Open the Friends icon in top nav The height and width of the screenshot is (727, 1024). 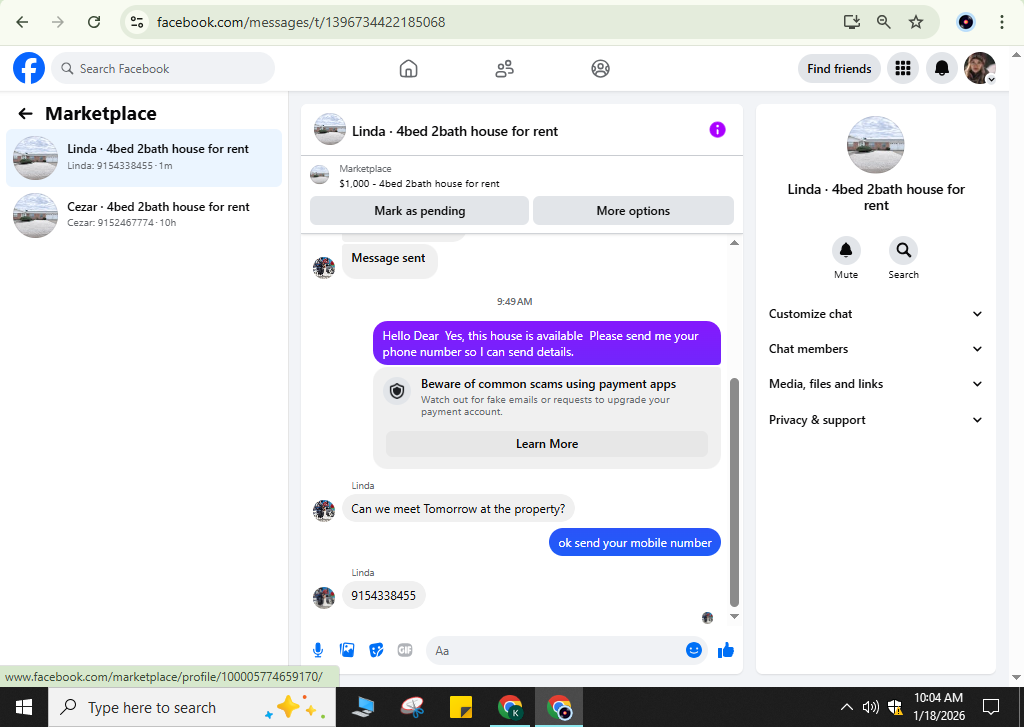(504, 69)
